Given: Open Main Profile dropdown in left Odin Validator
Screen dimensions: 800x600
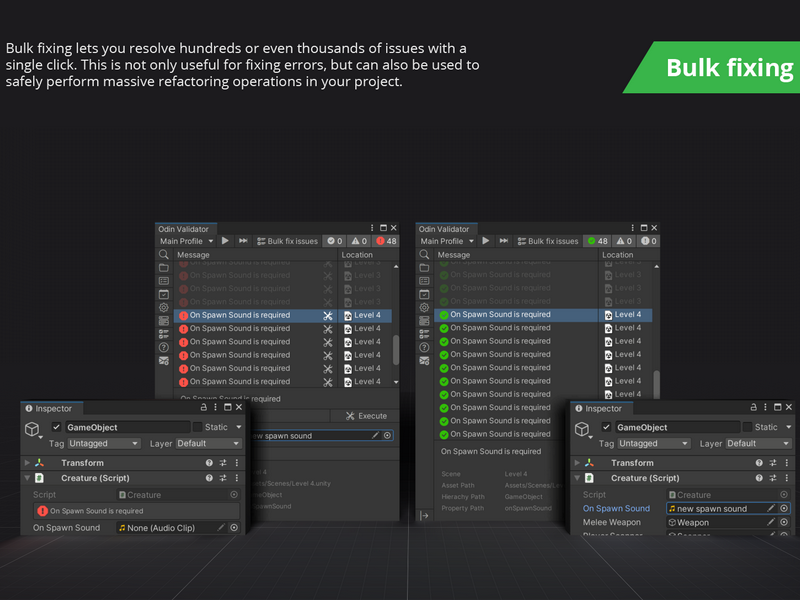Looking at the screenshot, I should tap(186, 241).
